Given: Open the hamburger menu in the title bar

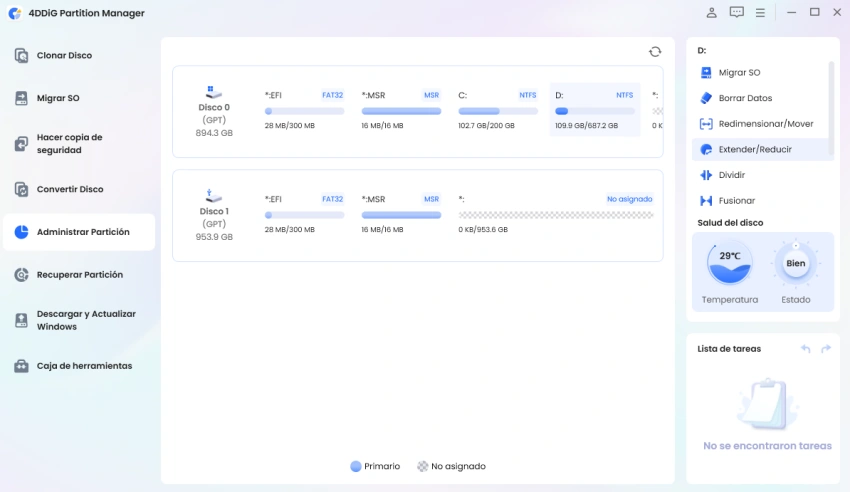Looking at the screenshot, I should [760, 12].
